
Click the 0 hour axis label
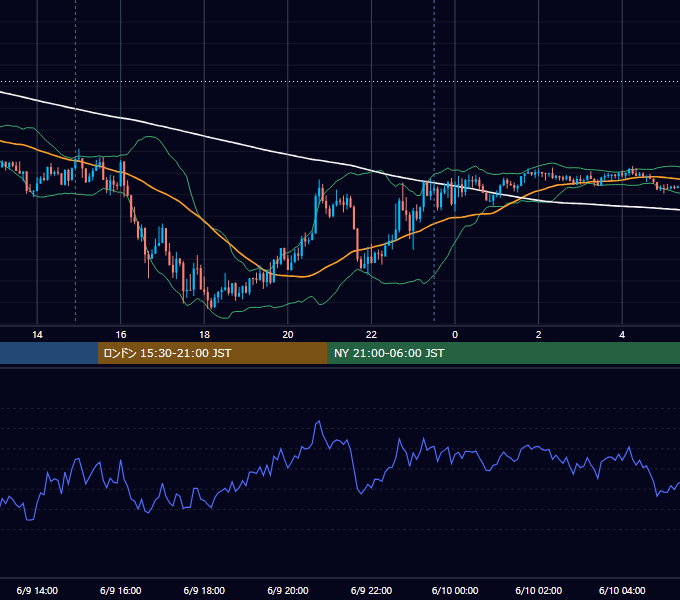coord(455,335)
